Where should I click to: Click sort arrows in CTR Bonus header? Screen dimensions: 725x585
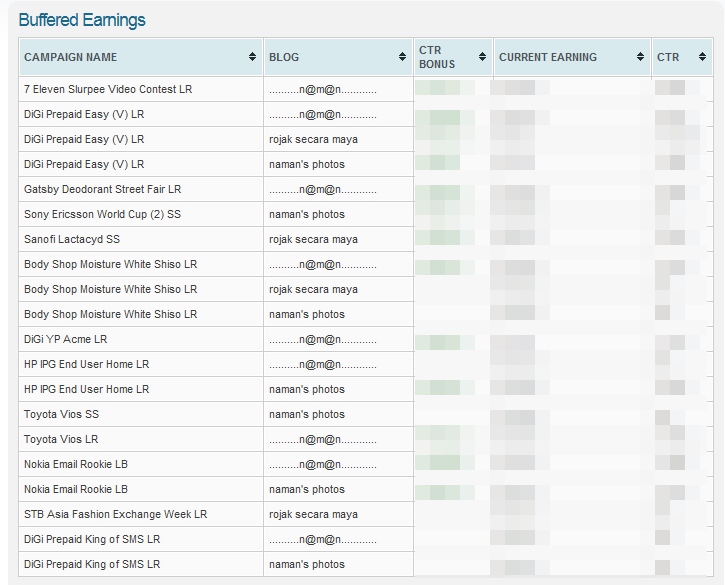click(x=482, y=57)
